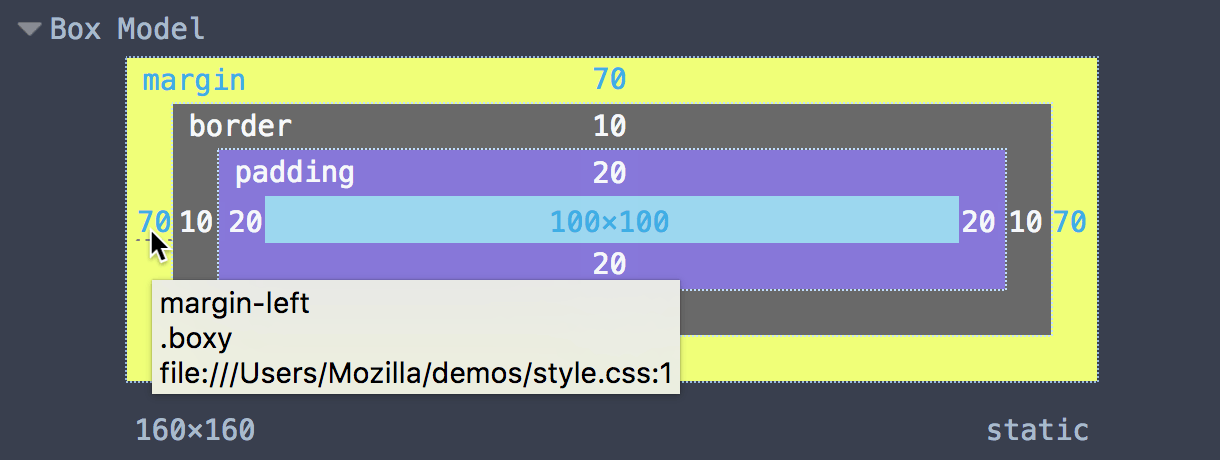Edit the padding-top value 20
Image resolution: width=1220 pixels, height=460 pixels.
coord(609,174)
